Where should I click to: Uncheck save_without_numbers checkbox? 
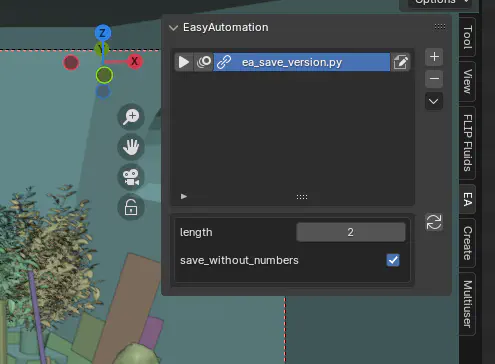pyautogui.click(x=393, y=260)
